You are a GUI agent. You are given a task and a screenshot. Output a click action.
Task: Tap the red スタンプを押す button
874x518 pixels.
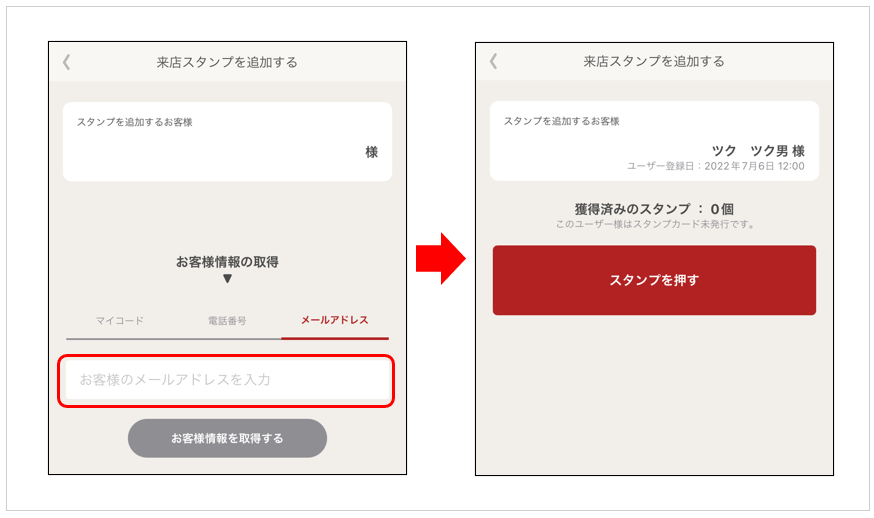coord(654,280)
